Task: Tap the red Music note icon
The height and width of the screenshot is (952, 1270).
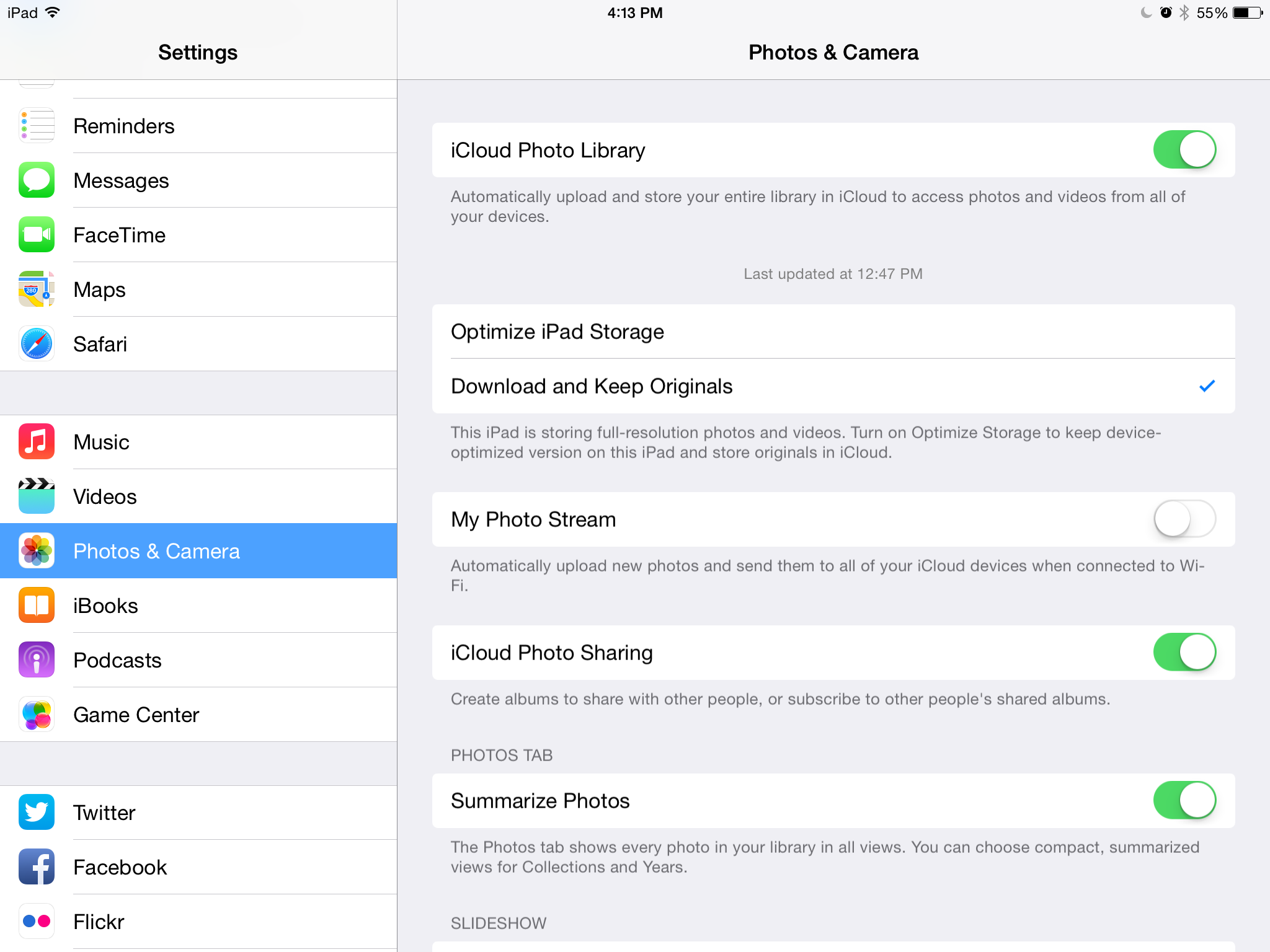Action: pos(37,442)
